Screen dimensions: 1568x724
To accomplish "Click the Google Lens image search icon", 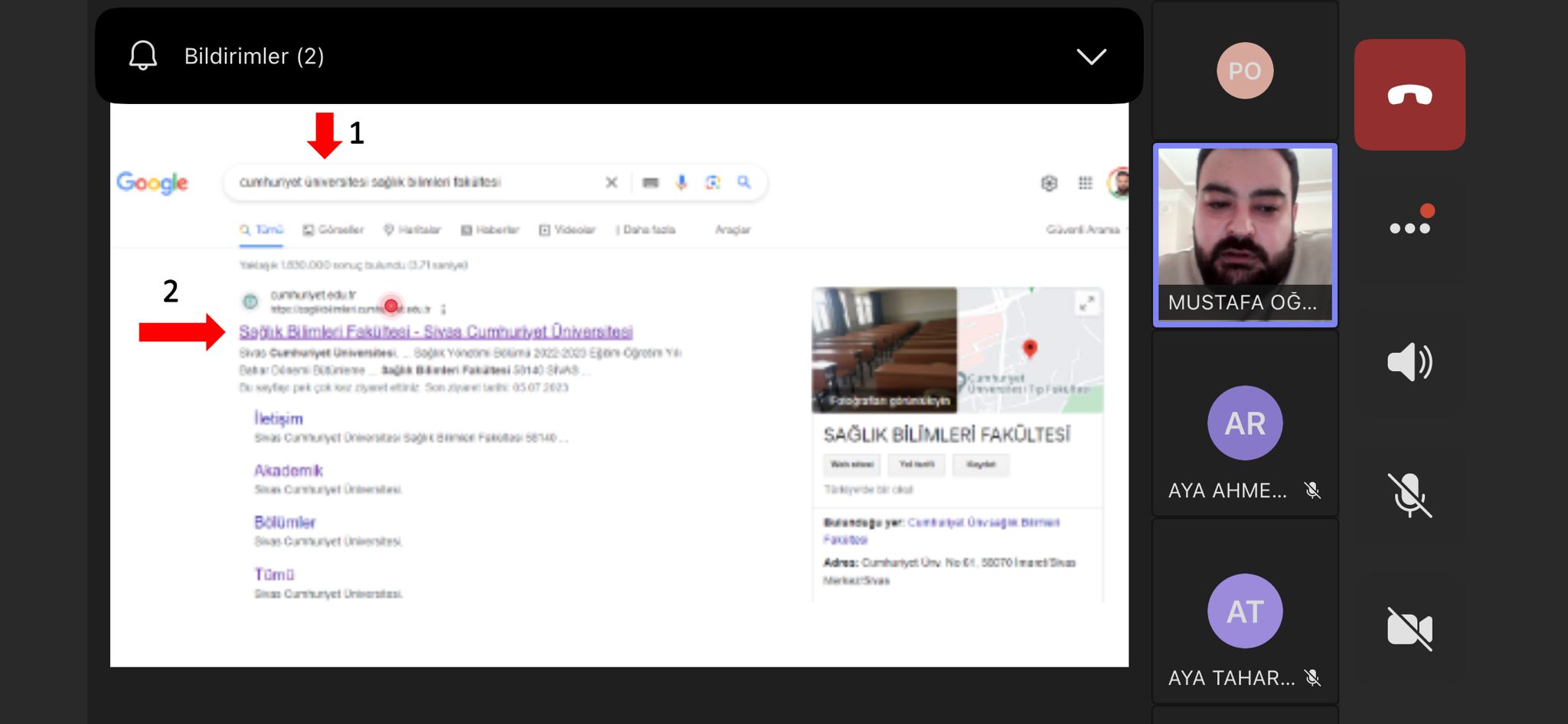I will (713, 182).
